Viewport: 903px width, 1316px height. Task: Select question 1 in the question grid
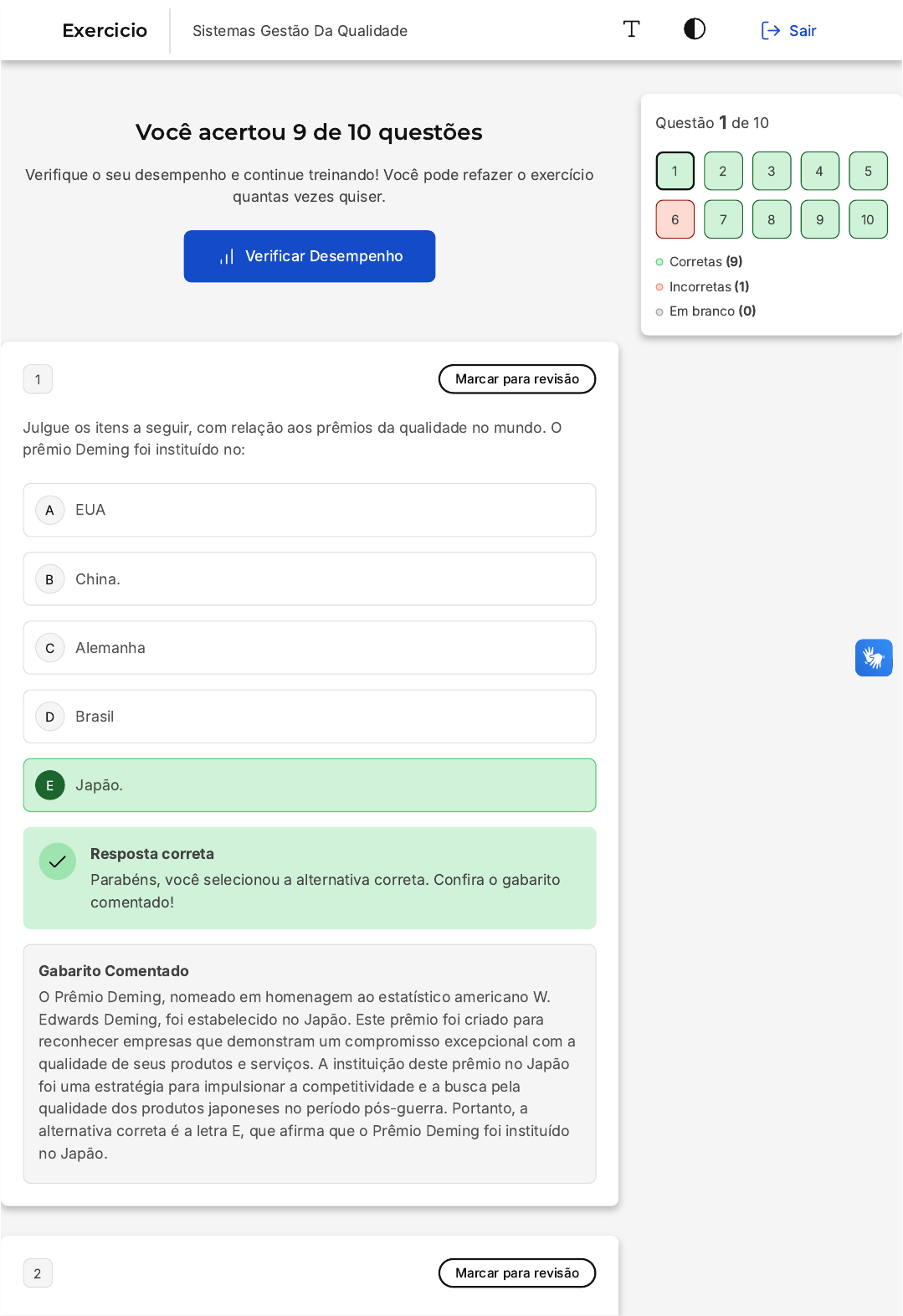(x=675, y=172)
